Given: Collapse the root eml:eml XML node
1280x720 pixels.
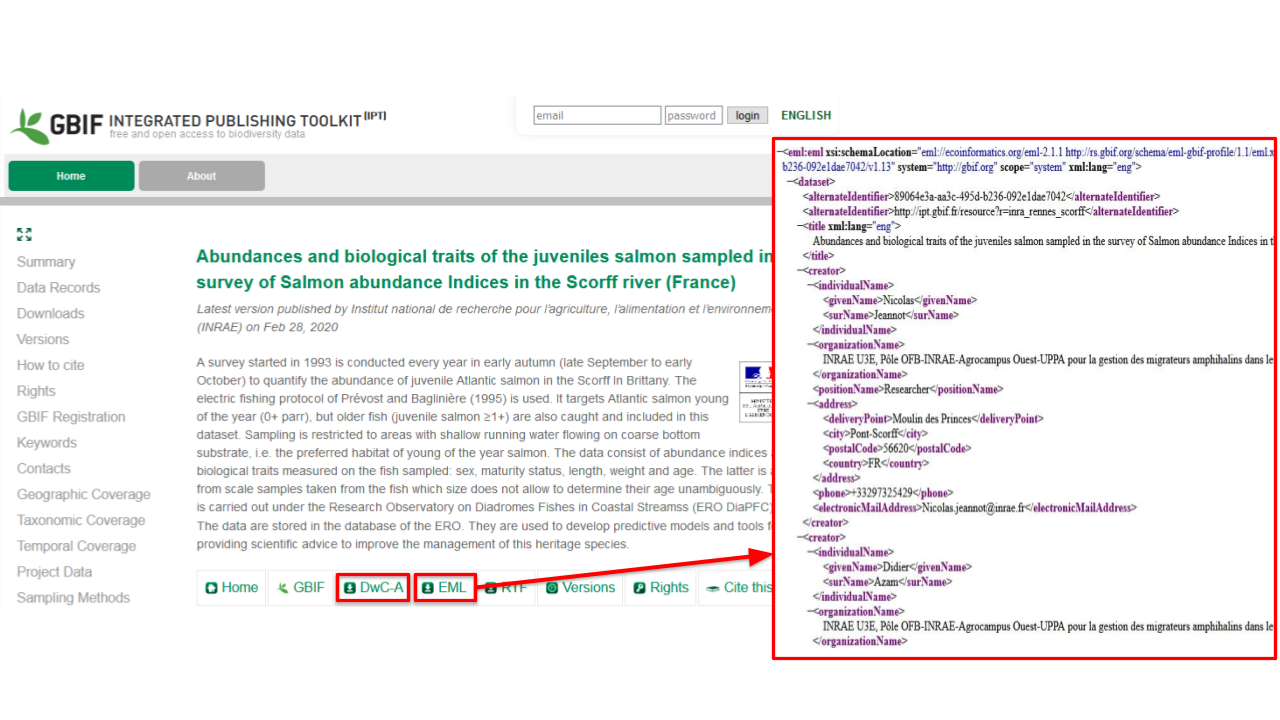Looking at the screenshot, I should point(781,152).
